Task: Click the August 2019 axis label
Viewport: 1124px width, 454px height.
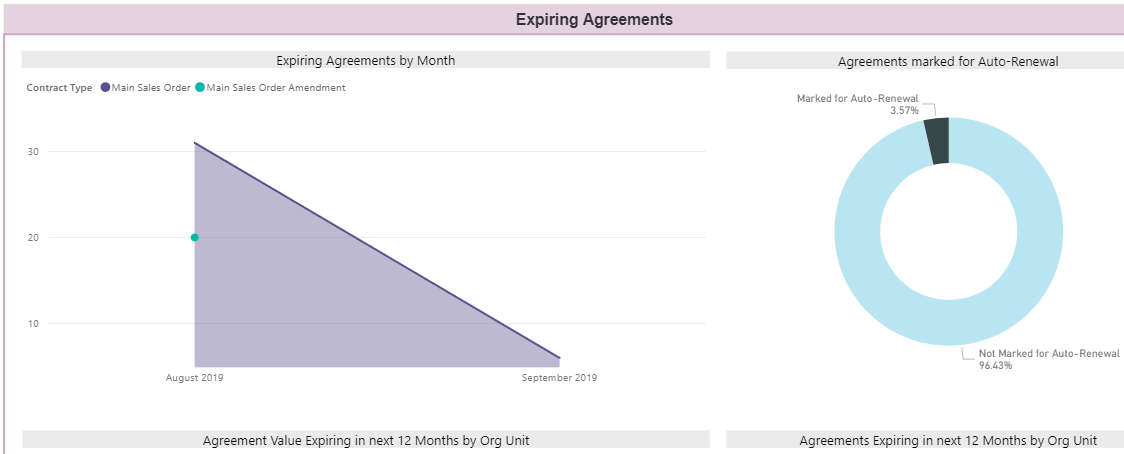Action: 195,378
